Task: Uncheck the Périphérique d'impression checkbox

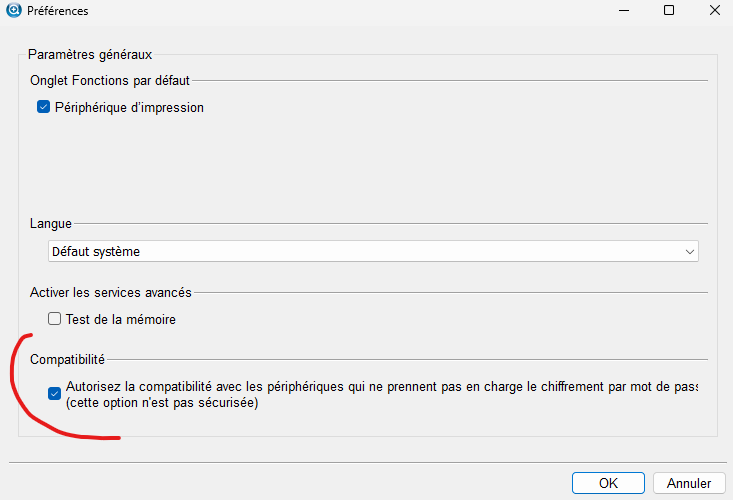Action: (43, 107)
